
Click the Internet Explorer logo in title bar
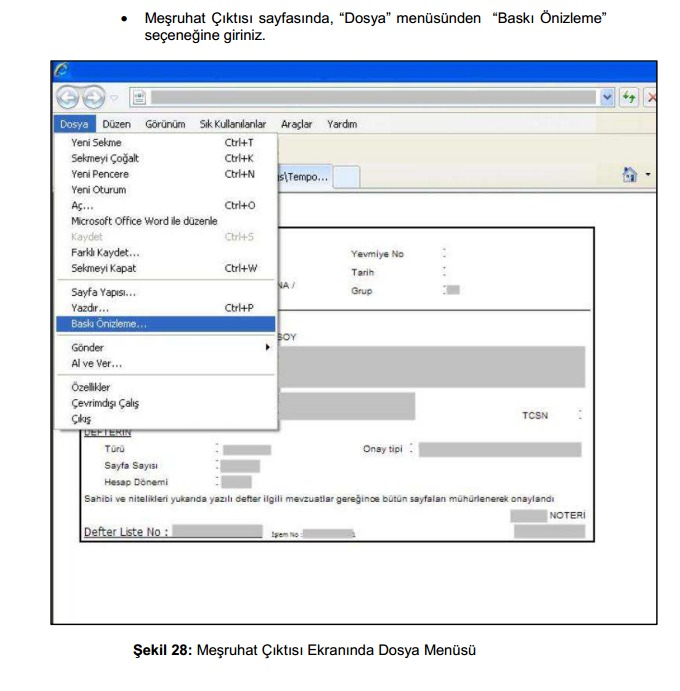pos(61,70)
